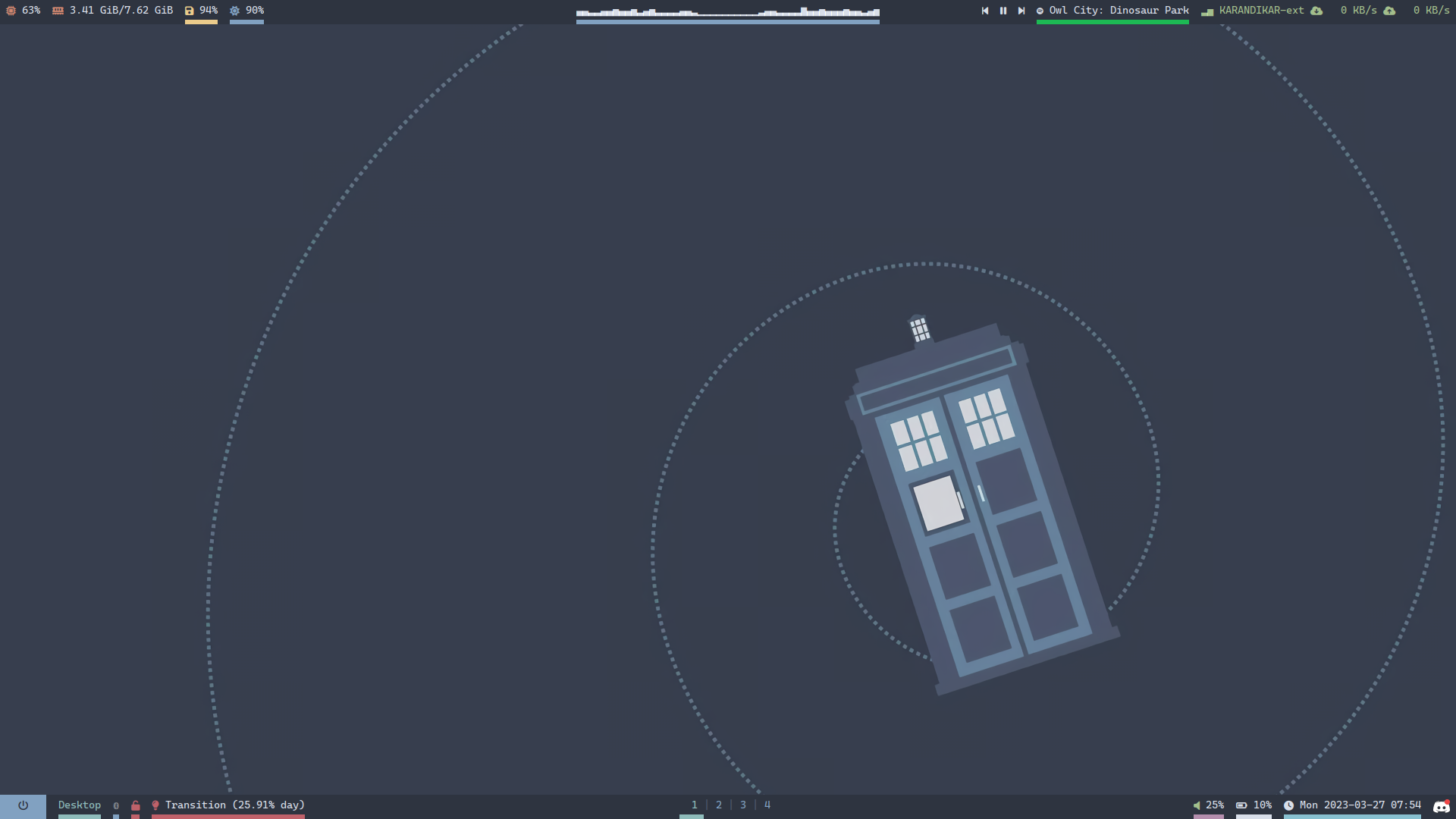
Task: Pause the current song
Action: 1003,11
